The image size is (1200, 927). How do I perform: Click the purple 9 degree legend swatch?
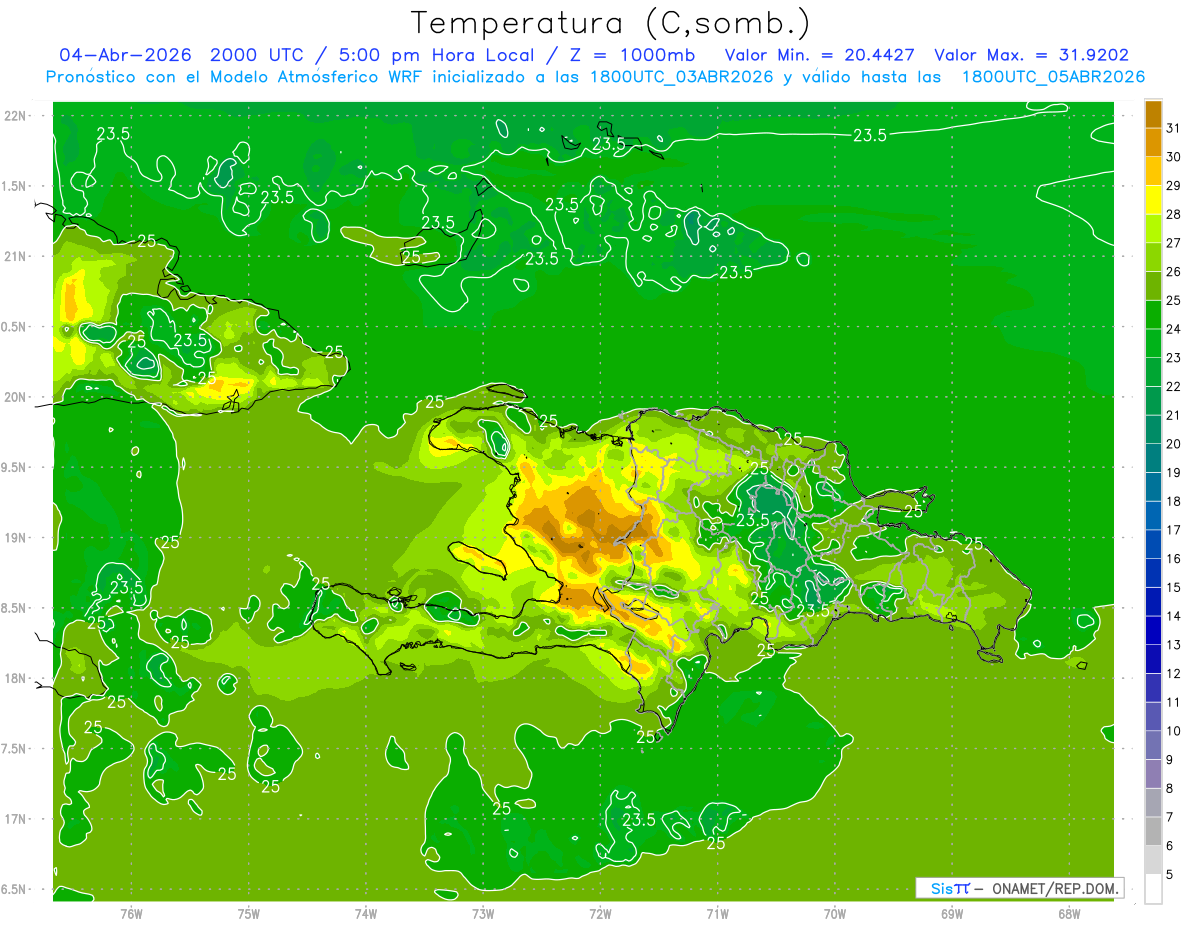[1153, 746]
